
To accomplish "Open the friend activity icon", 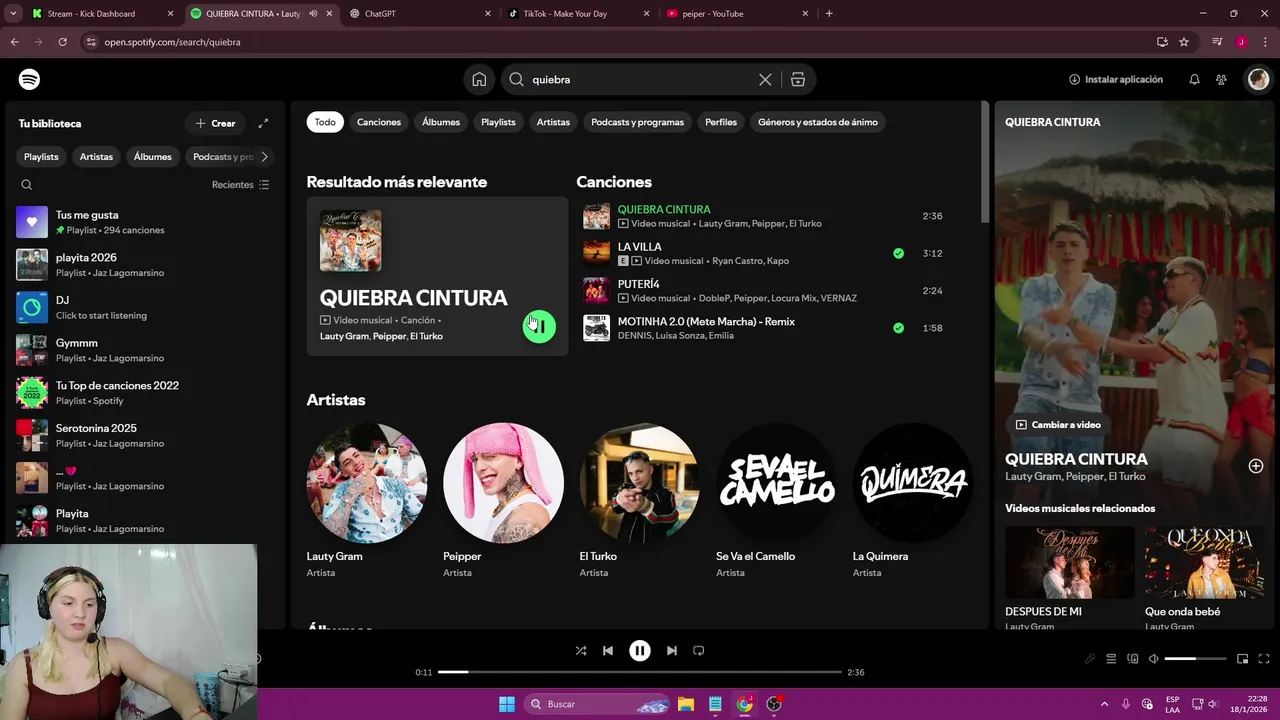I will [1221, 79].
